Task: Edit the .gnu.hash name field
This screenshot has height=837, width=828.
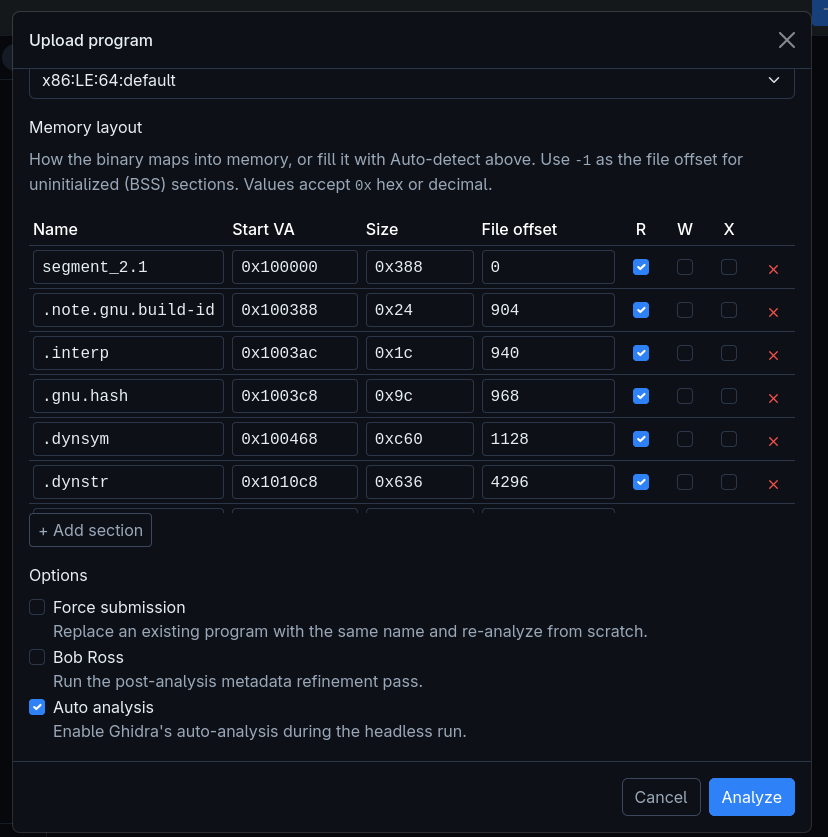Action: click(128, 396)
